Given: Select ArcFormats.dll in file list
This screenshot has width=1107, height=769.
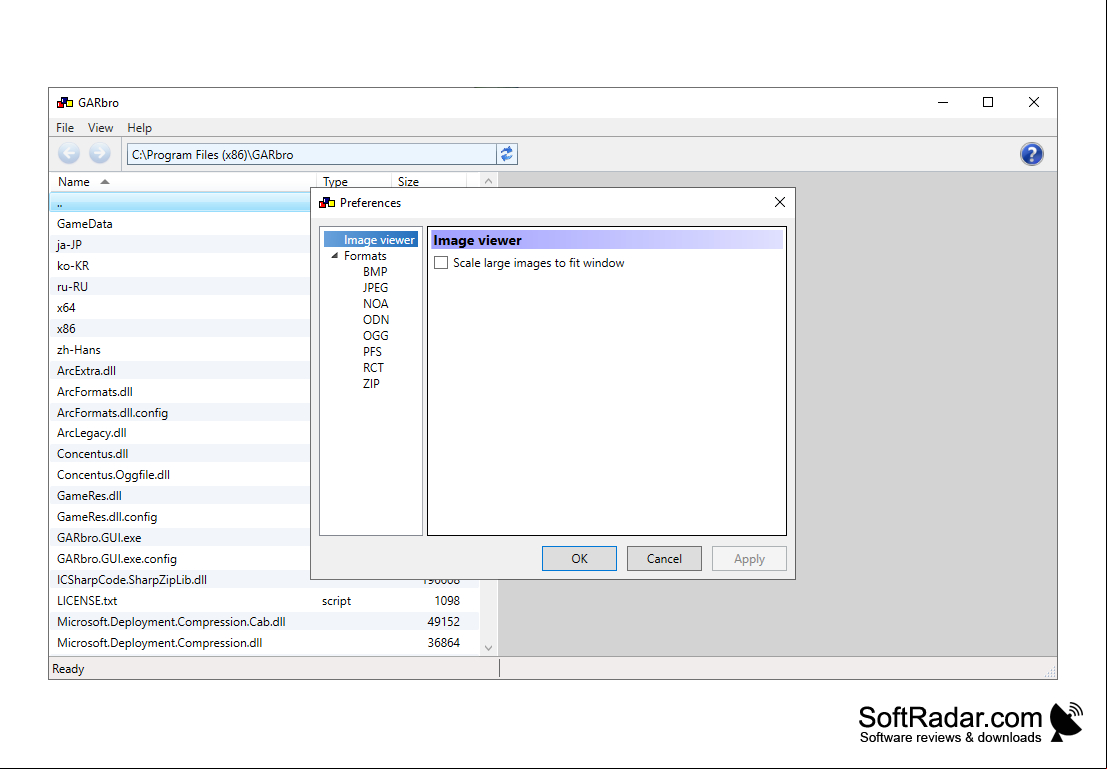Looking at the screenshot, I should coord(180,392).
